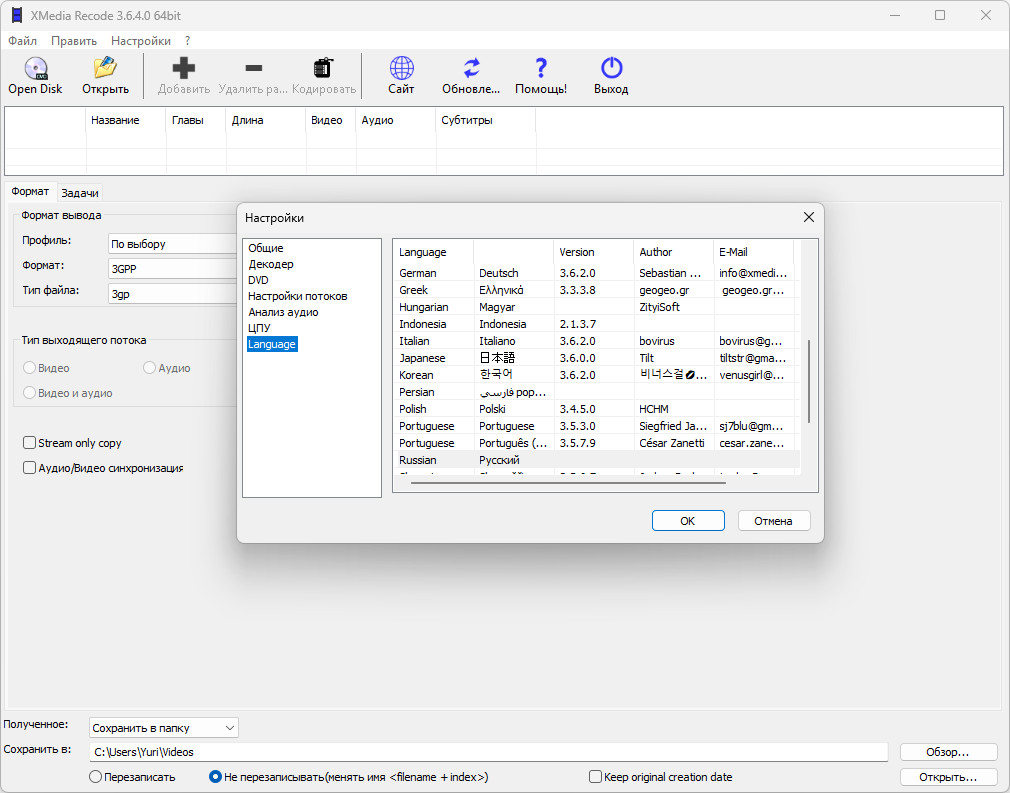Click the Language column header

point(434,252)
